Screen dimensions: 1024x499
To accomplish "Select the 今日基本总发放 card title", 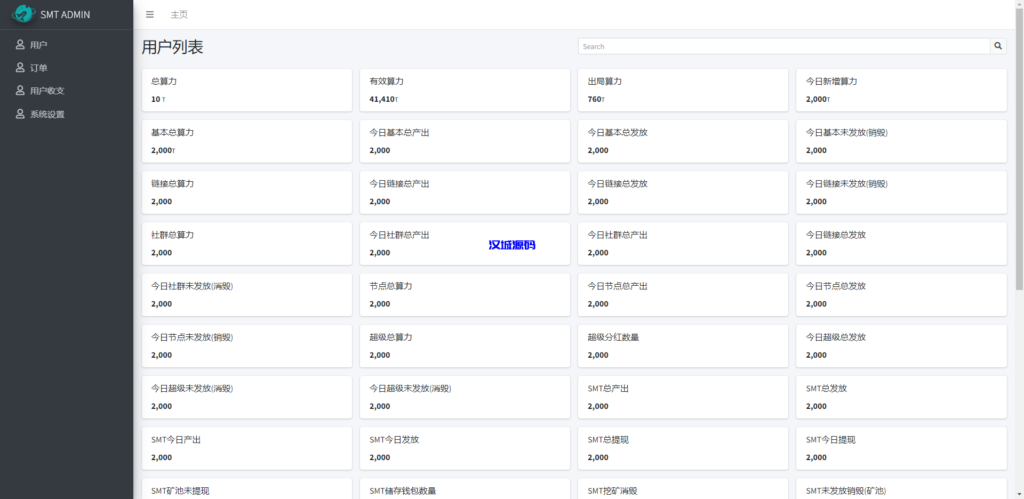I will [618, 133].
